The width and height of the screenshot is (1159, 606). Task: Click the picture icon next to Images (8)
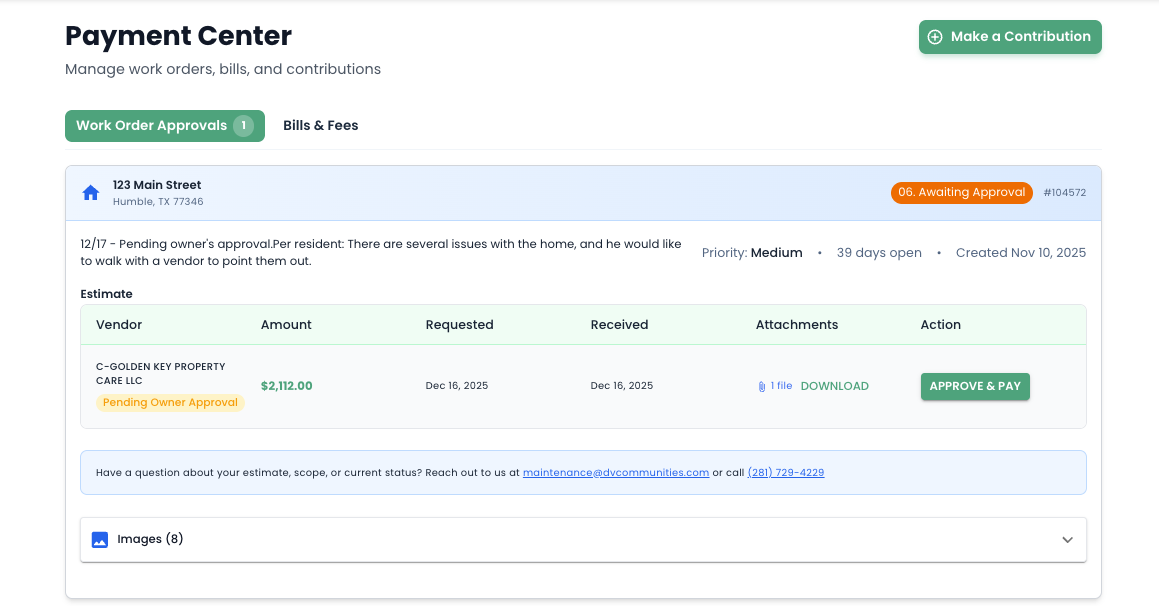click(99, 540)
